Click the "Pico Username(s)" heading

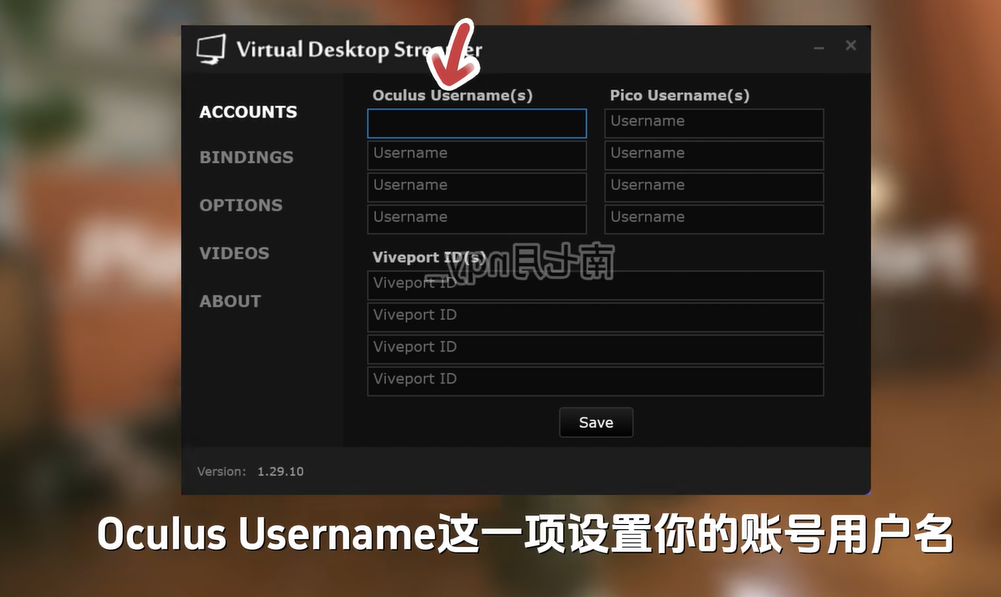680,96
